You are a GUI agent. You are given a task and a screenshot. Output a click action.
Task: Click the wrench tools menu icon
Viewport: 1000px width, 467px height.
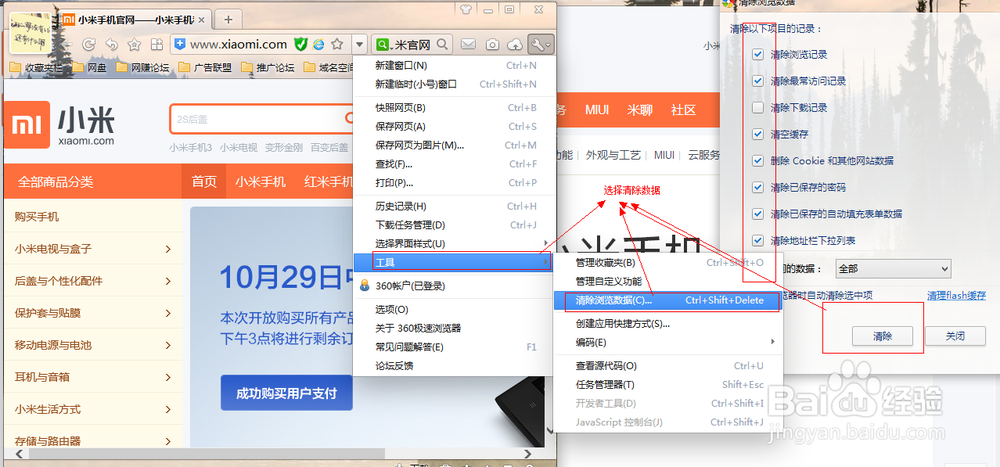[x=542, y=44]
